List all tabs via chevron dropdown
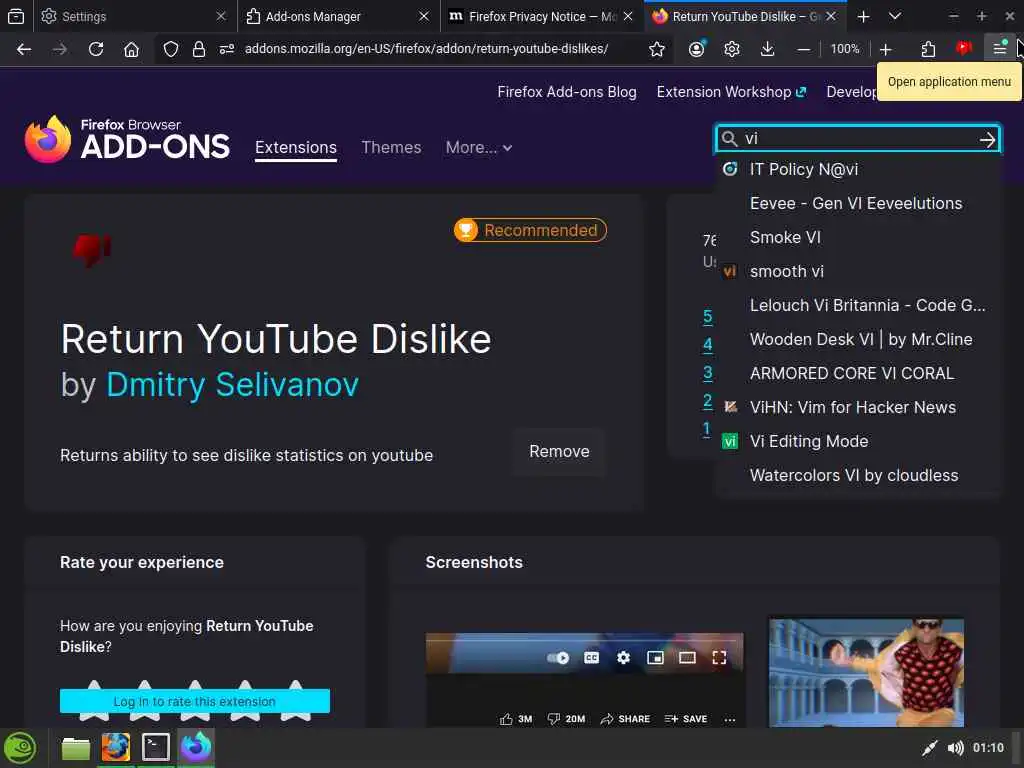 [x=895, y=16]
